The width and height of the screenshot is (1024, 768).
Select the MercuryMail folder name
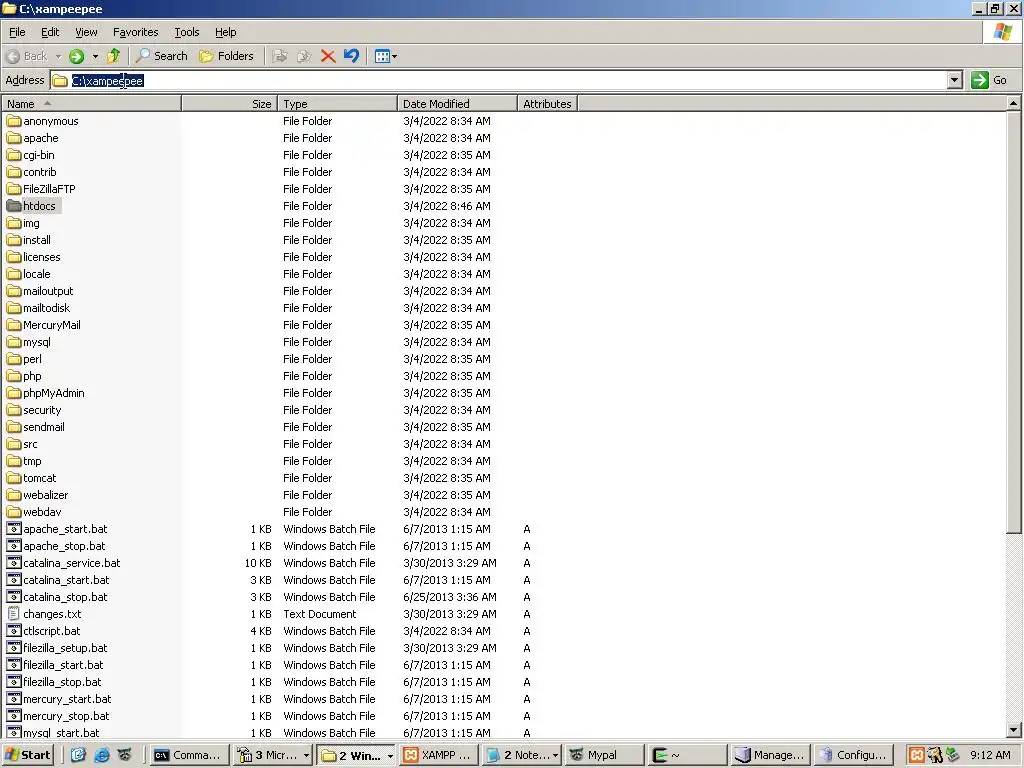pos(52,325)
